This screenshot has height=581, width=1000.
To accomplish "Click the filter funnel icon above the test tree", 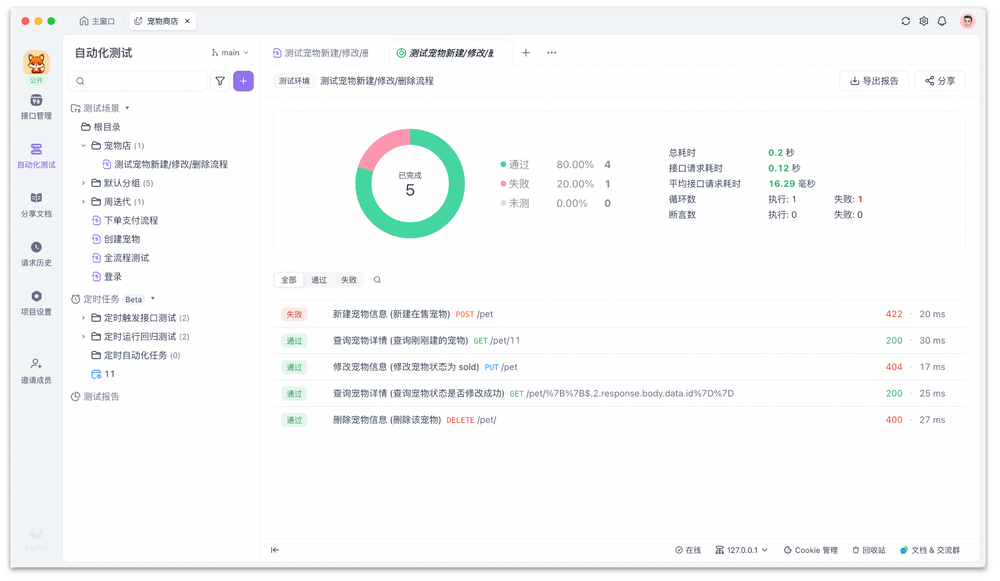I will click(220, 81).
